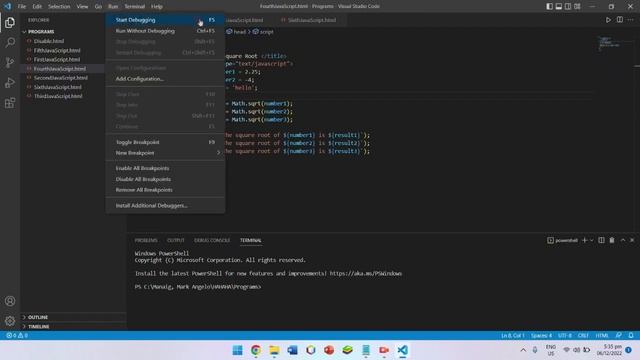The height and width of the screenshot is (360, 640).
Task: Open the Source Control view
Action: [10, 62]
